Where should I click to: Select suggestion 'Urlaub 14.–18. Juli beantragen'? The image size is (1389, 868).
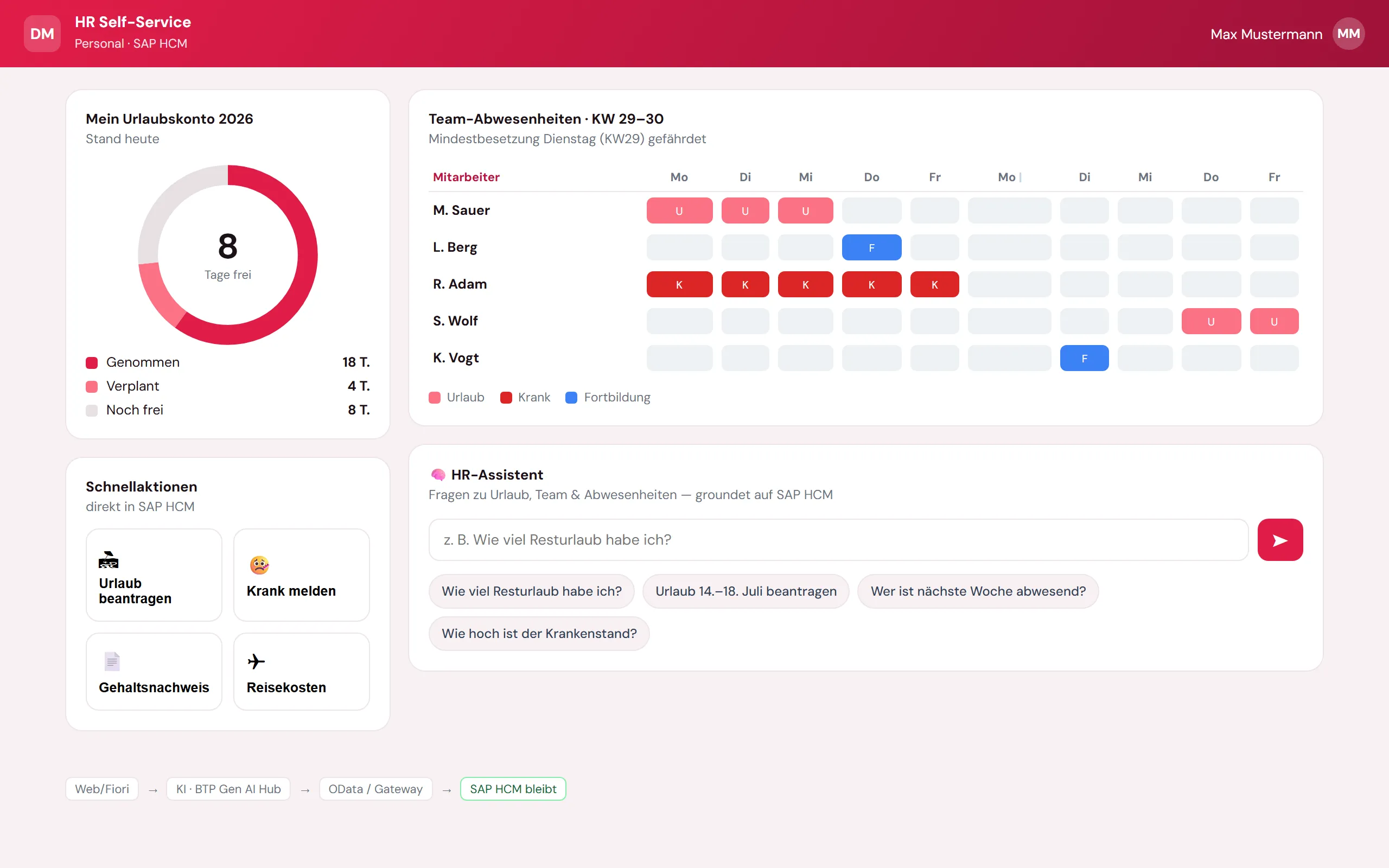[746, 591]
